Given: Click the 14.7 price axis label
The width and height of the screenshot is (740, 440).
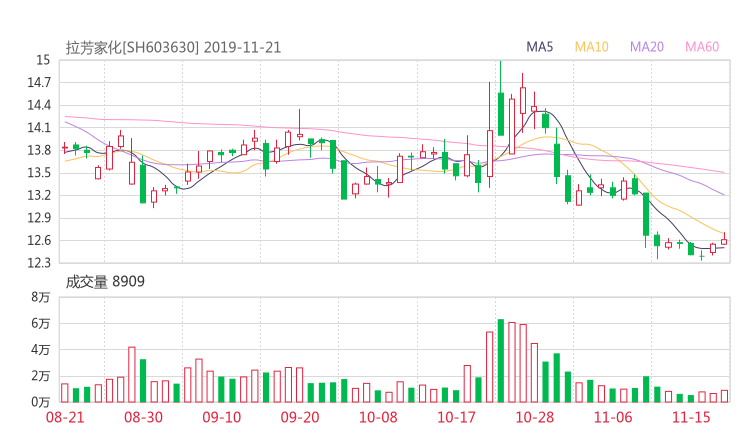Looking at the screenshot, I should [39, 83].
